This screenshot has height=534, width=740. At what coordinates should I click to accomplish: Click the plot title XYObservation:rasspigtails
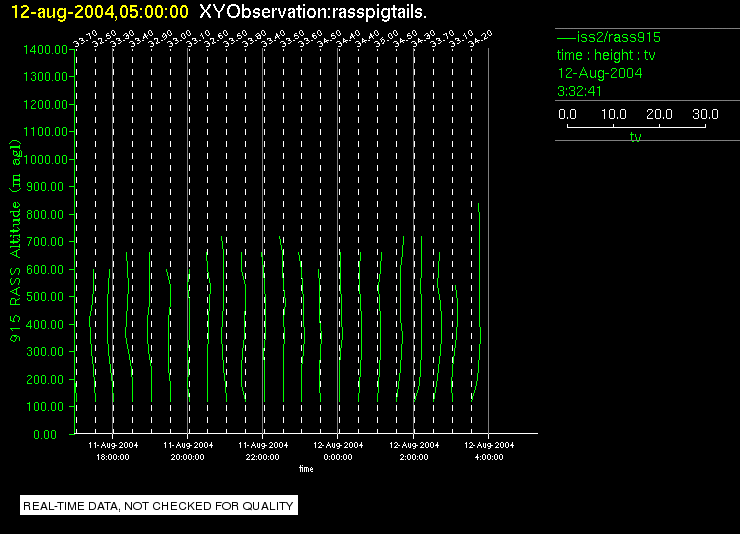click(313, 12)
